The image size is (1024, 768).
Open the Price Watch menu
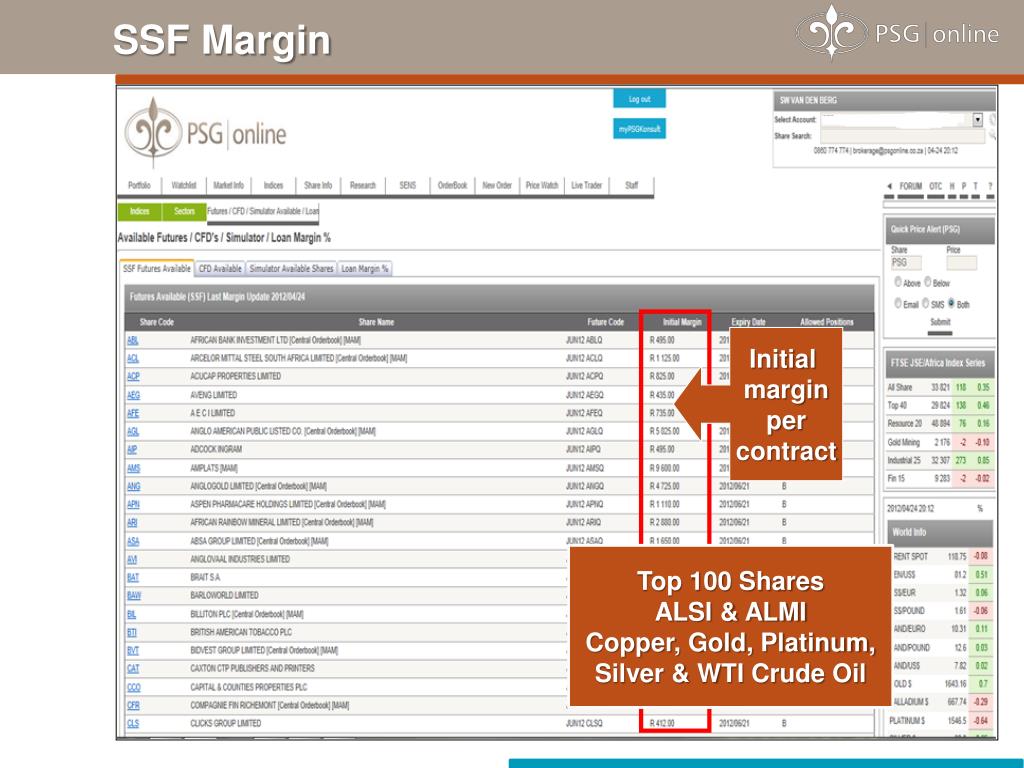point(542,185)
